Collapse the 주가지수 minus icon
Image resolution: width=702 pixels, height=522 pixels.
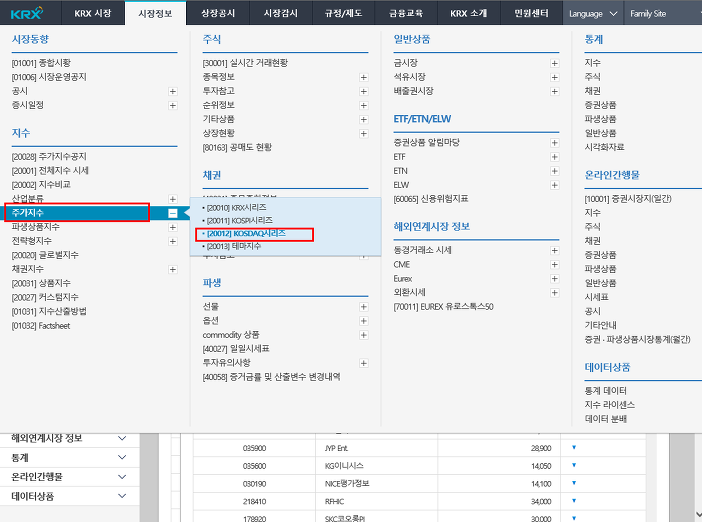point(172,213)
